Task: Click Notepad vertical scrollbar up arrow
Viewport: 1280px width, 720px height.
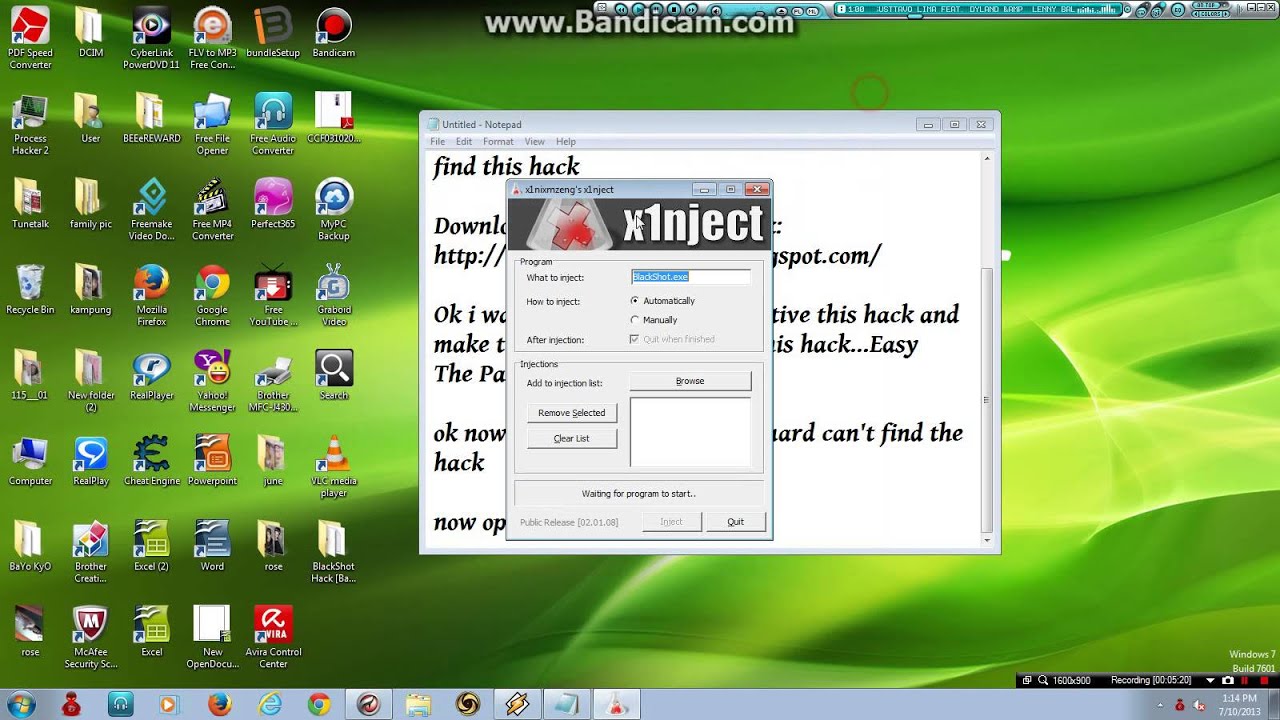Action: pyautogui.click(x=988, y=159)
